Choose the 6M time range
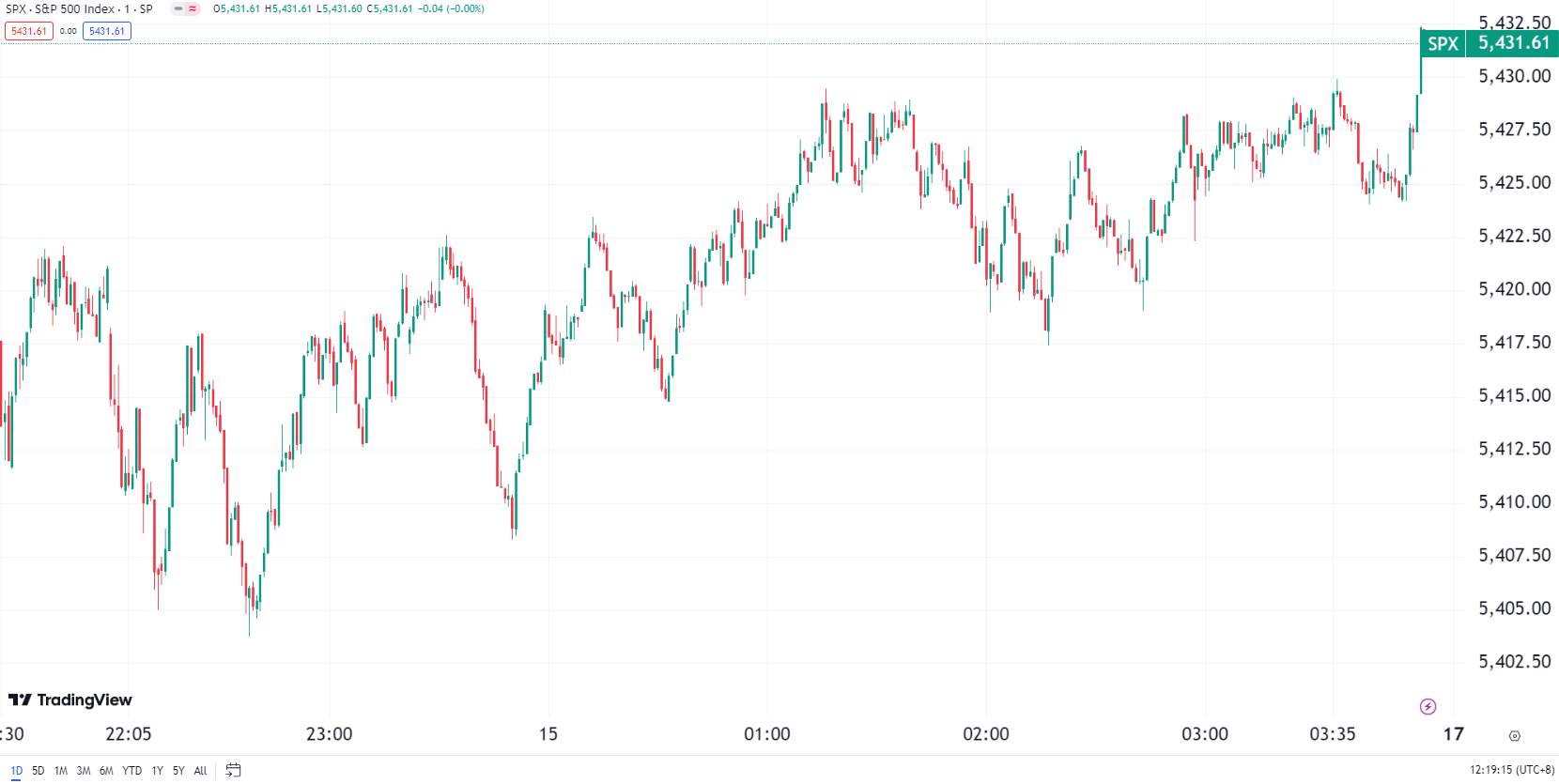Viewport: 1559px width, 784px height. click(106, 771)
